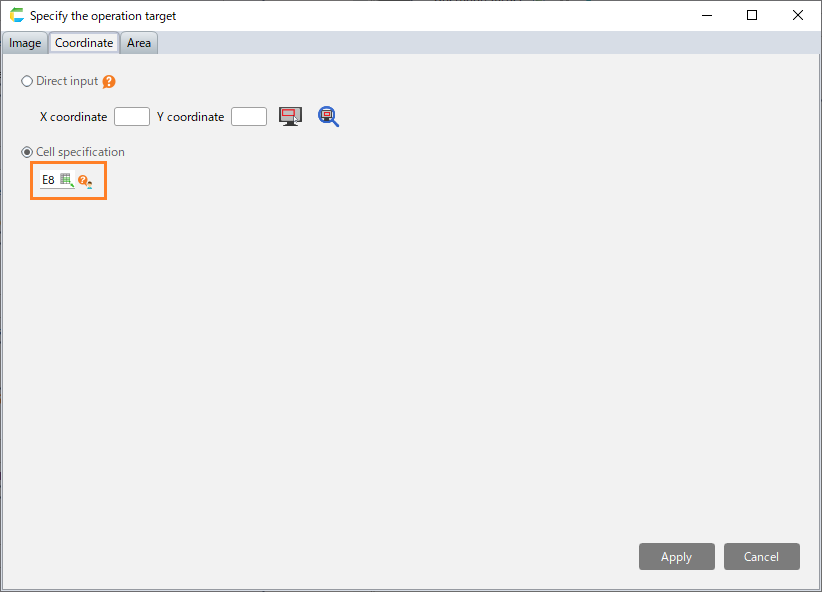Click the window title text

[103, 16]
